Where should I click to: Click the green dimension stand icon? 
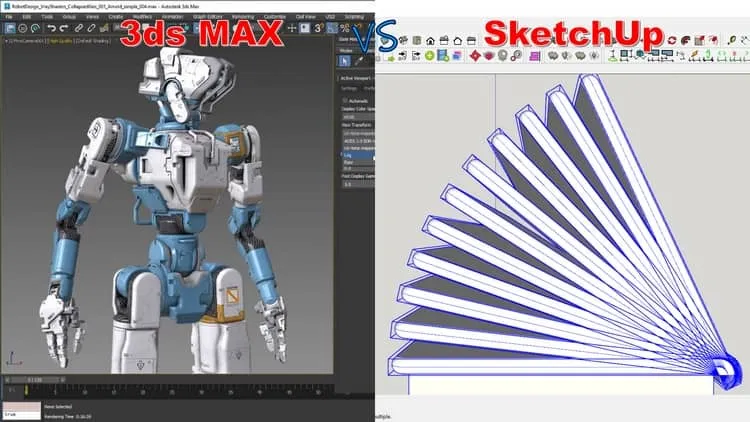(613, 56)
